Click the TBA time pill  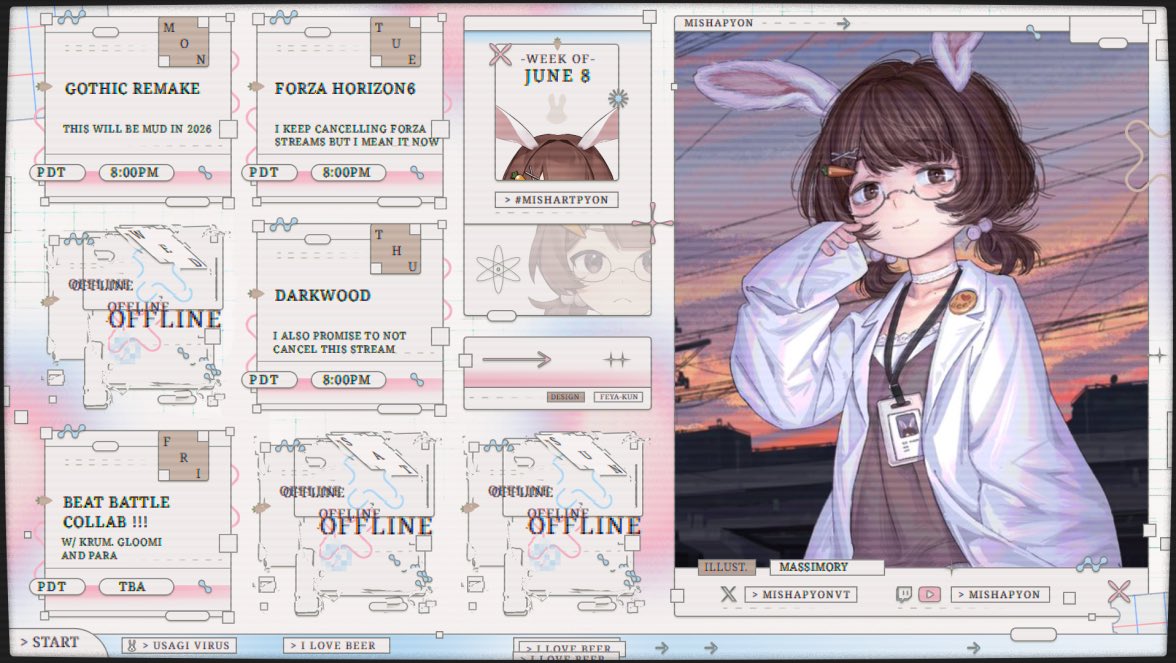tap(135, 586)
